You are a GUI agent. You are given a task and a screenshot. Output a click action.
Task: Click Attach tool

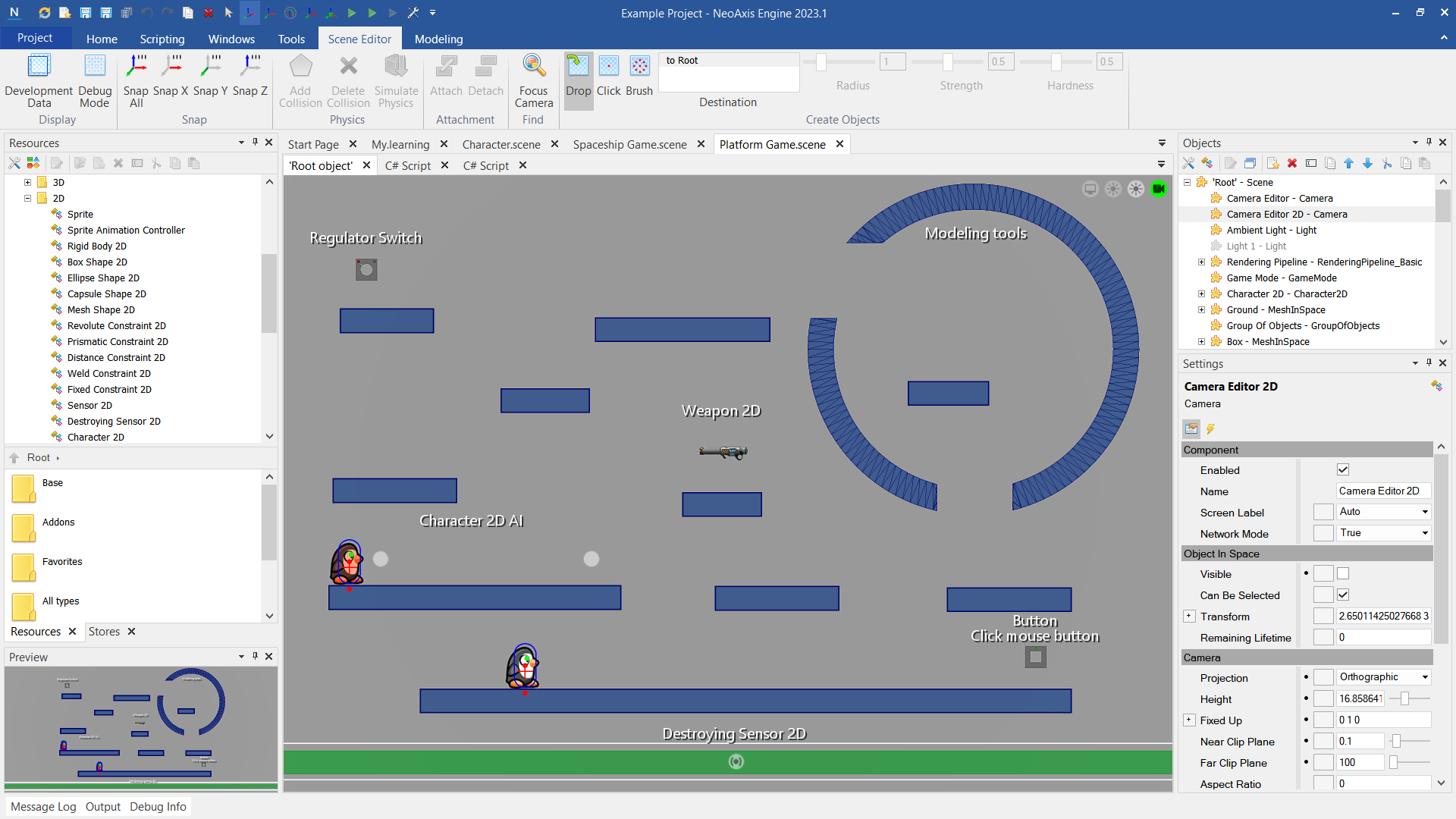[446, 76]
